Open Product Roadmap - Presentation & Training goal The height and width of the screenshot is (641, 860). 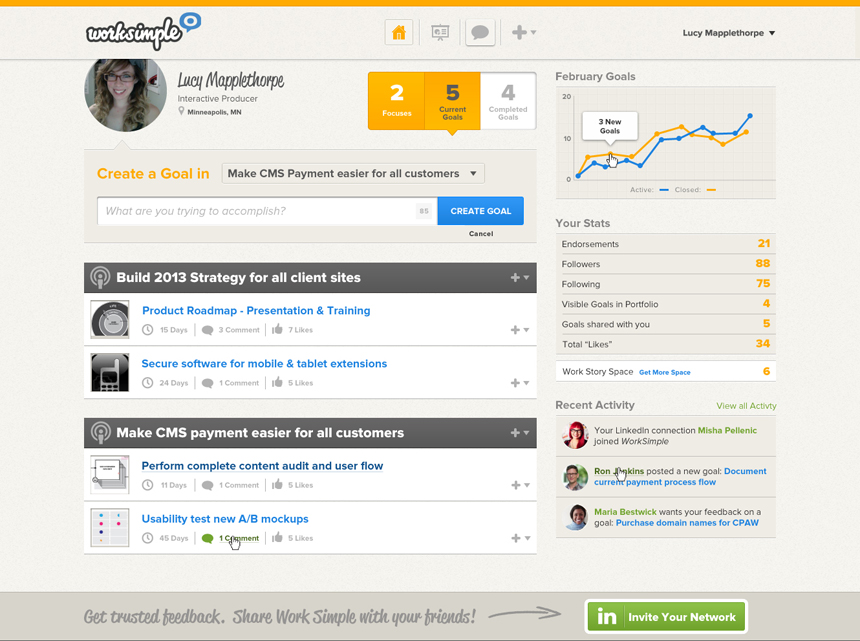(x=256, y=310)
